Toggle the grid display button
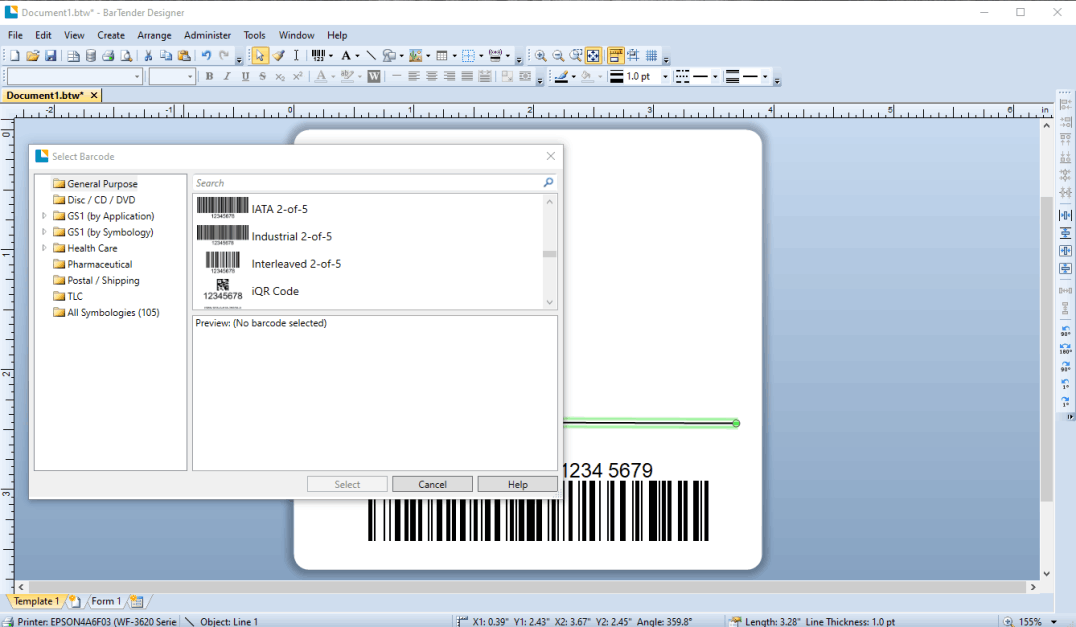 (x=652, y=56)
